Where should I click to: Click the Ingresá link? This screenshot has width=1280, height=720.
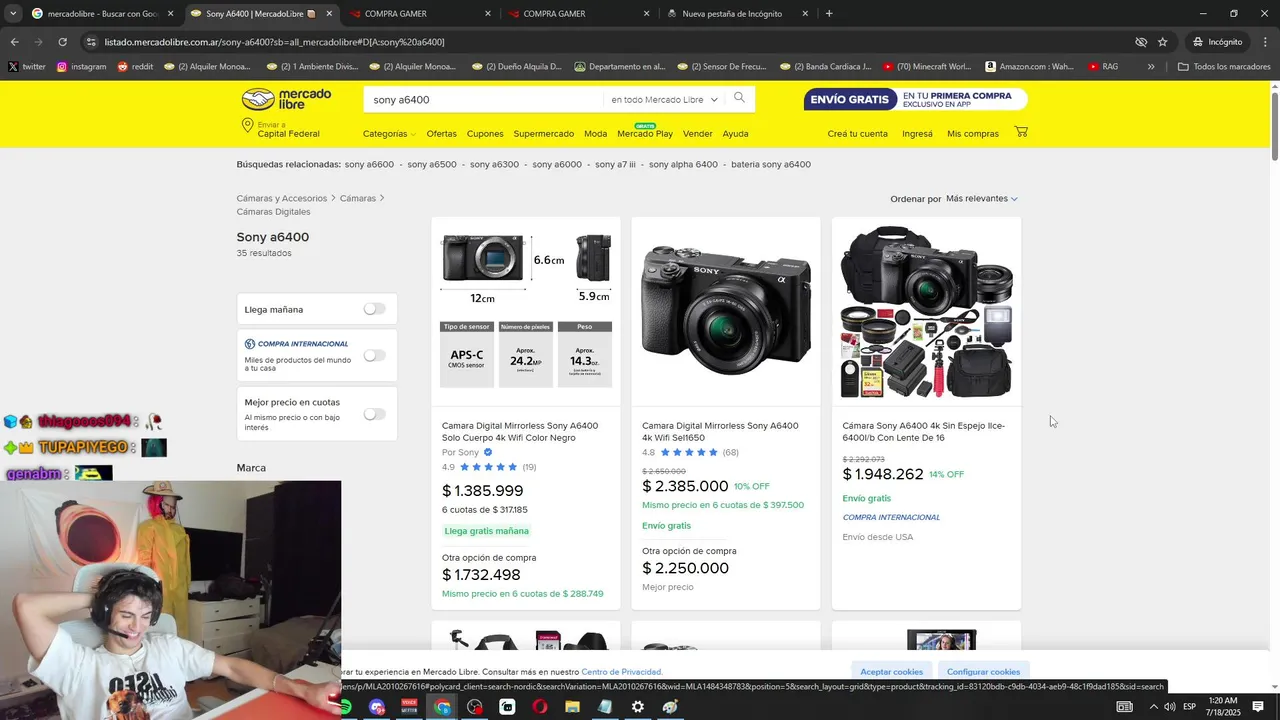(x=917, y=134)
